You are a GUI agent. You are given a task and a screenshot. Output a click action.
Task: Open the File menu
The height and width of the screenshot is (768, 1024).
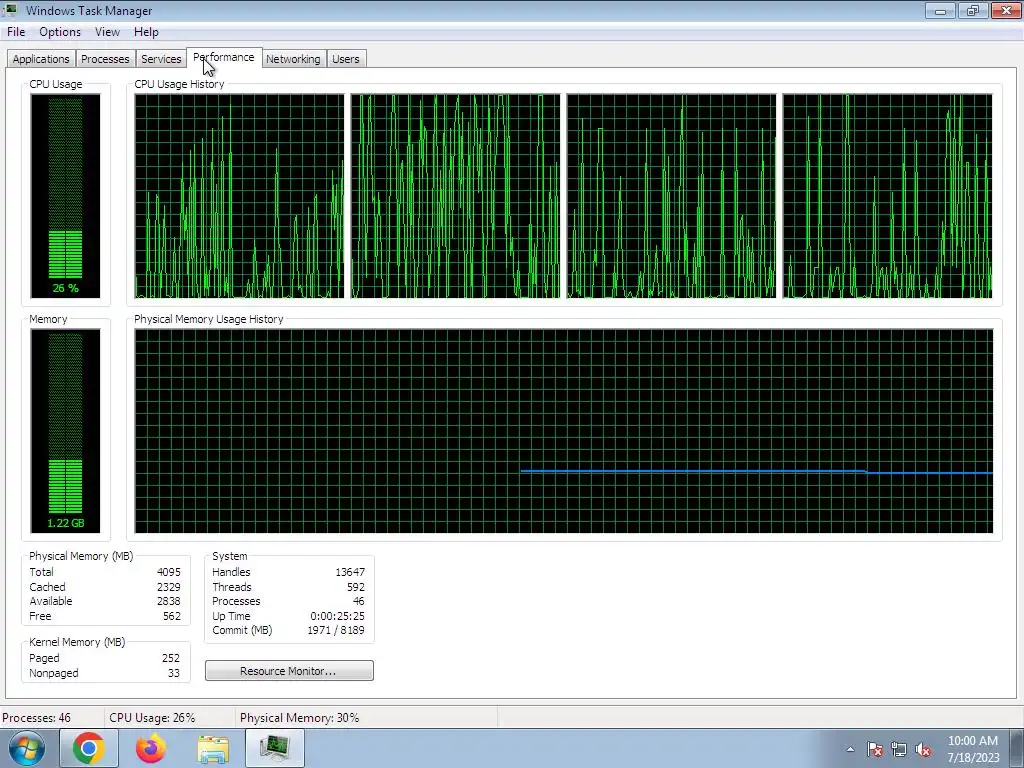pyautogui.click(x=16, y=32)
